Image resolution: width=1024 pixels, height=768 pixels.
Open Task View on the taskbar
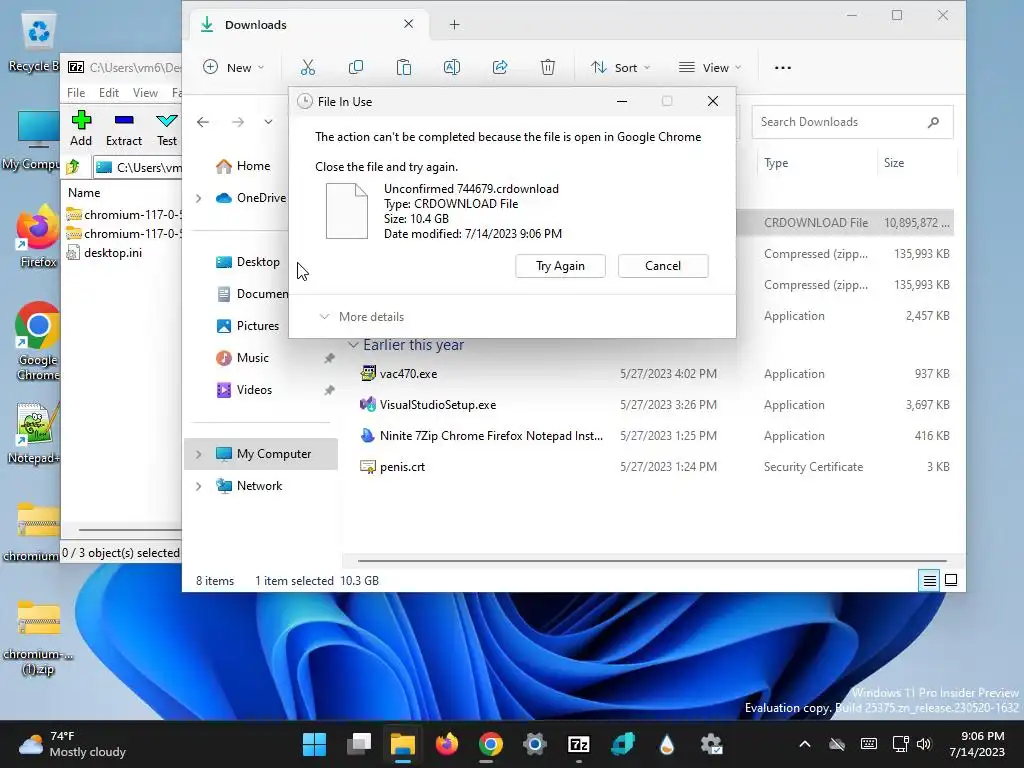(359, 744)
